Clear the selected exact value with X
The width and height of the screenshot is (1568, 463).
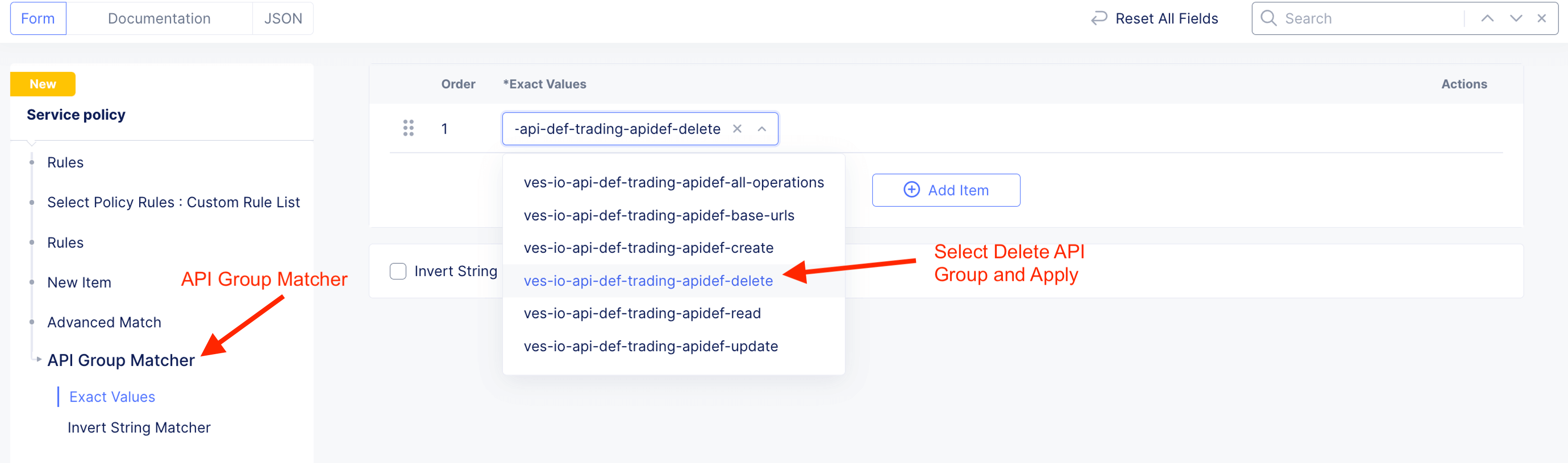click(737, 128)
